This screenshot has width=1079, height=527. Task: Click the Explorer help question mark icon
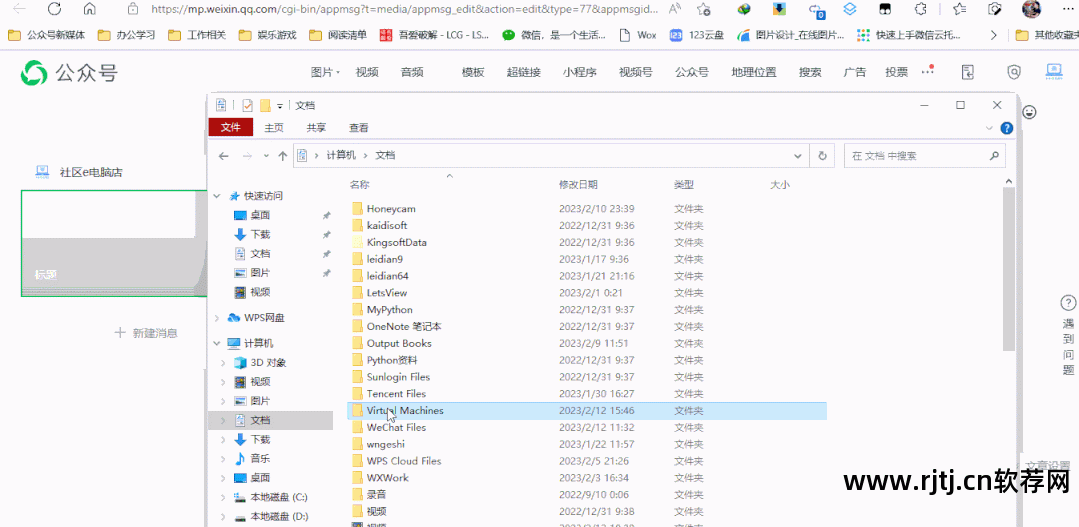pyautogui.click(x=1006, y=128)
